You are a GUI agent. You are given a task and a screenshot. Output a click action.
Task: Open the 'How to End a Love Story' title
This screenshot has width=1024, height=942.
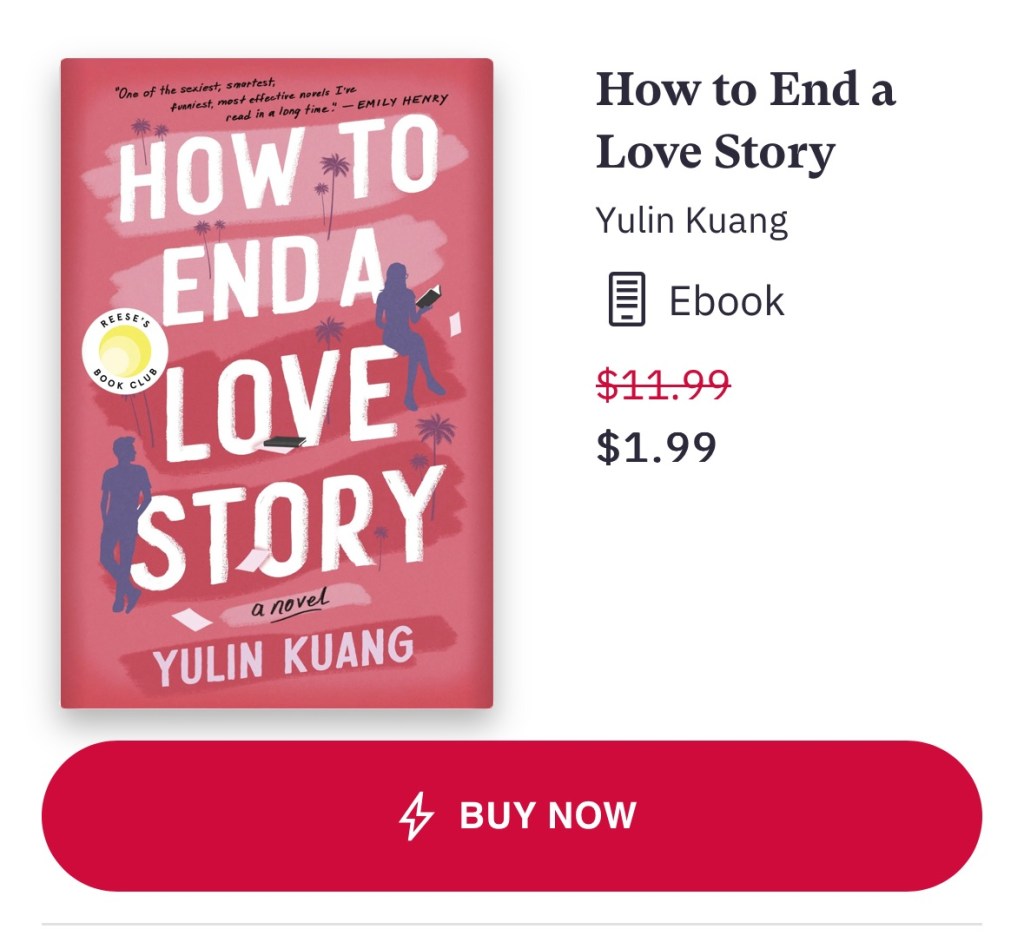[x=745, y=120]
